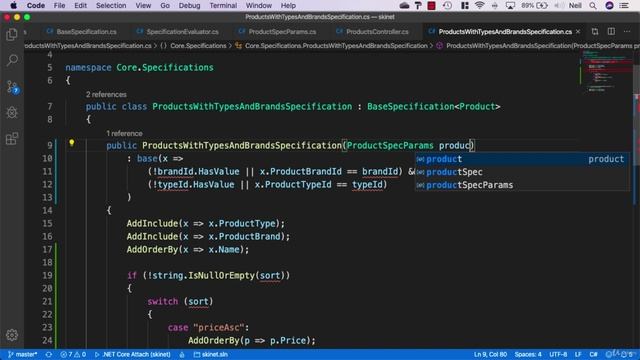Select 'productSpec' autocomplete suggestion

tap(521, 172)
